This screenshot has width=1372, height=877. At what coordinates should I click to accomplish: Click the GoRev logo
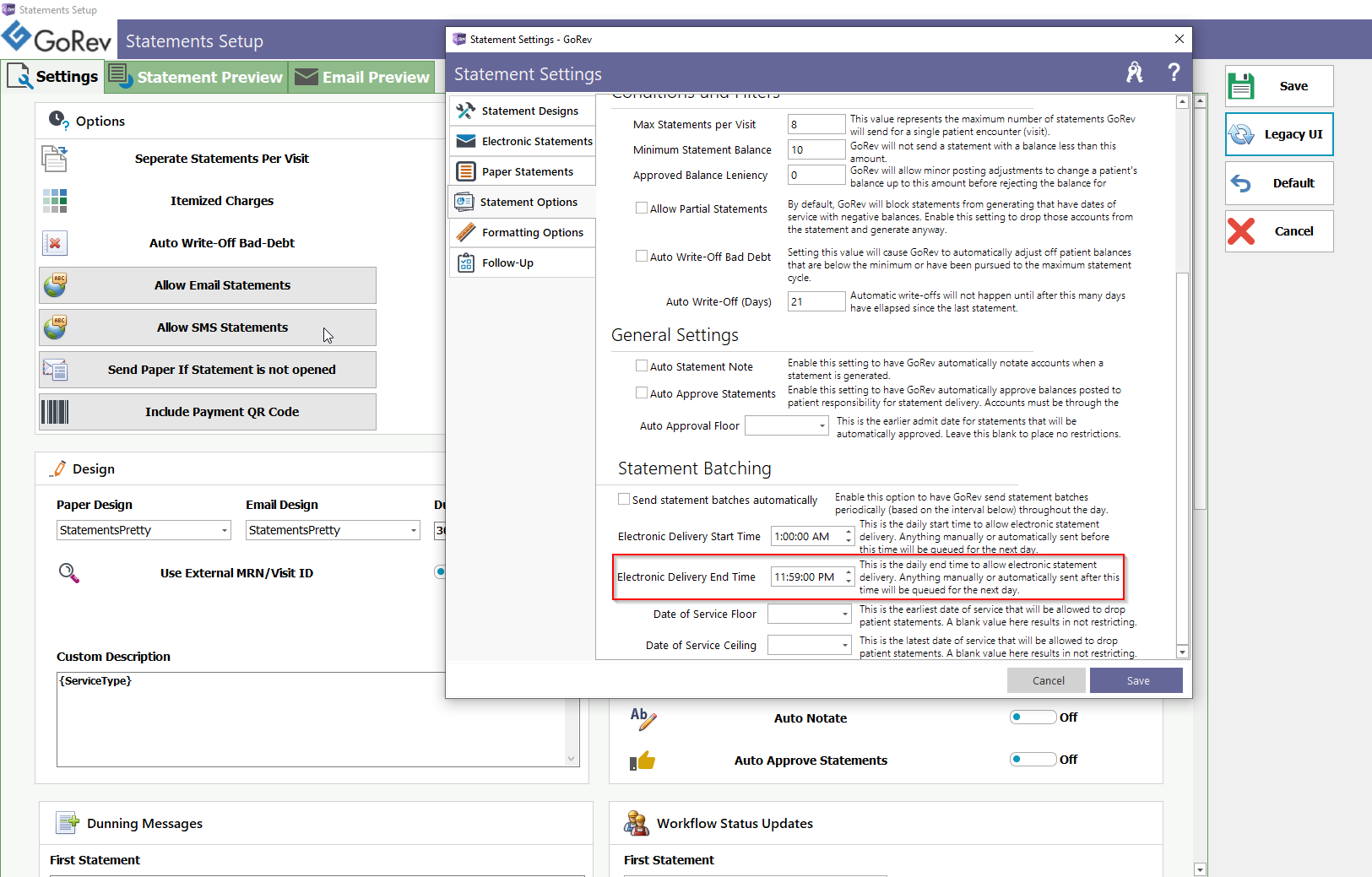click(x=57, y=38)
